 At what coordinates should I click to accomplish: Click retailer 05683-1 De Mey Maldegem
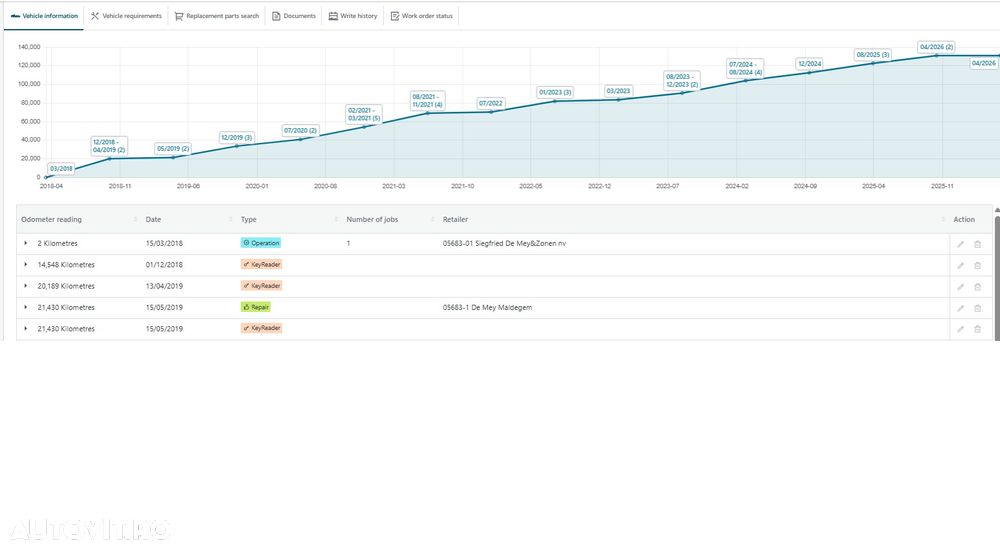[487, 308]
